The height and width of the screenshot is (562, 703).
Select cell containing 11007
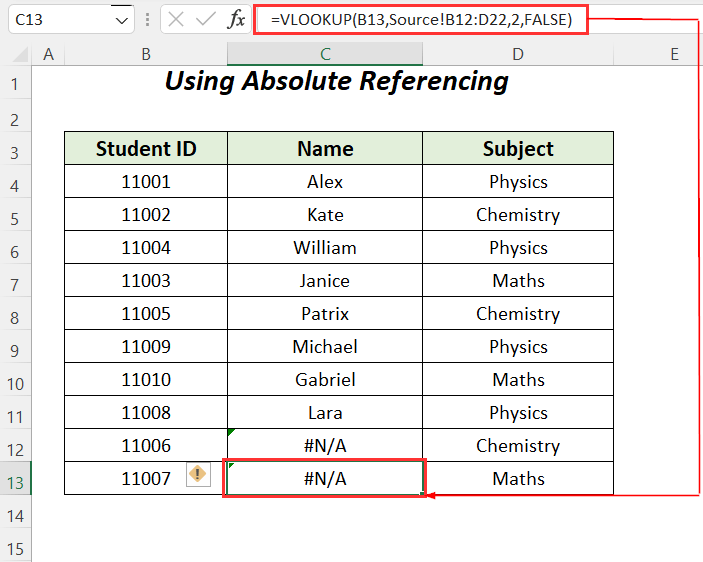coord(146,478)
